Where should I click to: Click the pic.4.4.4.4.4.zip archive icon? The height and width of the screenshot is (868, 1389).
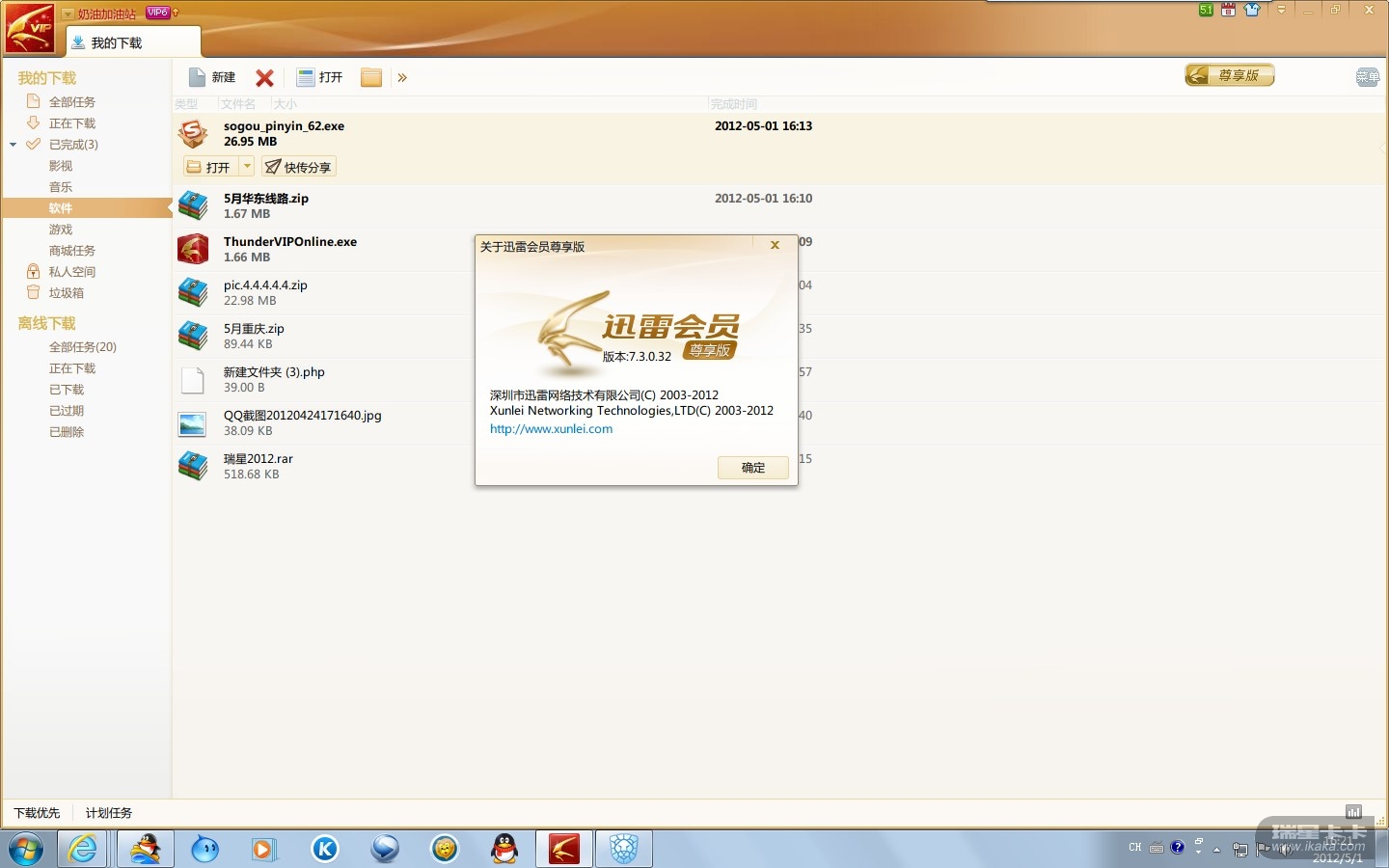[193, 292]
